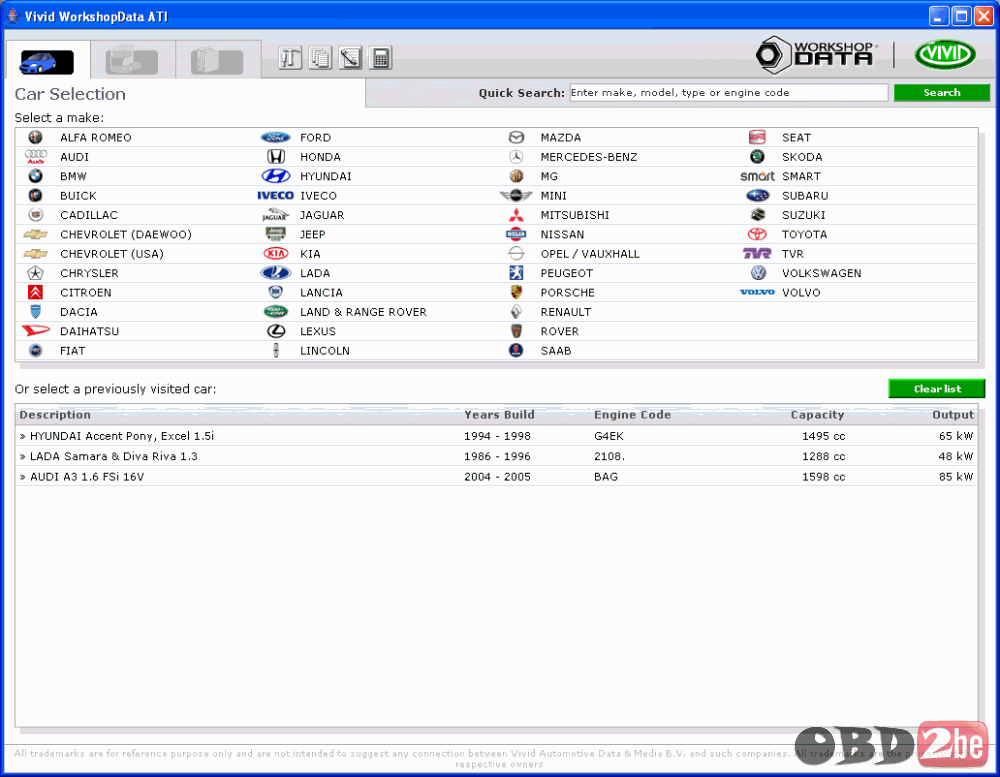Choose the Volkswagen VW logo
1000x777 pixels.
pyautogui.click(x=758, y=273)
